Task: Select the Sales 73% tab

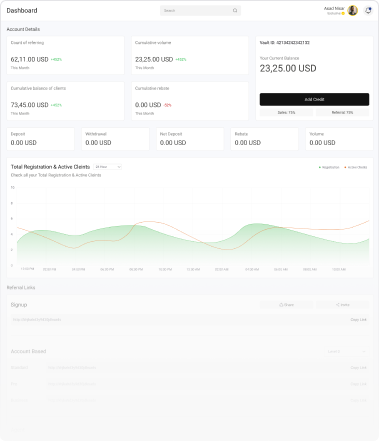Action: (286, 113)
